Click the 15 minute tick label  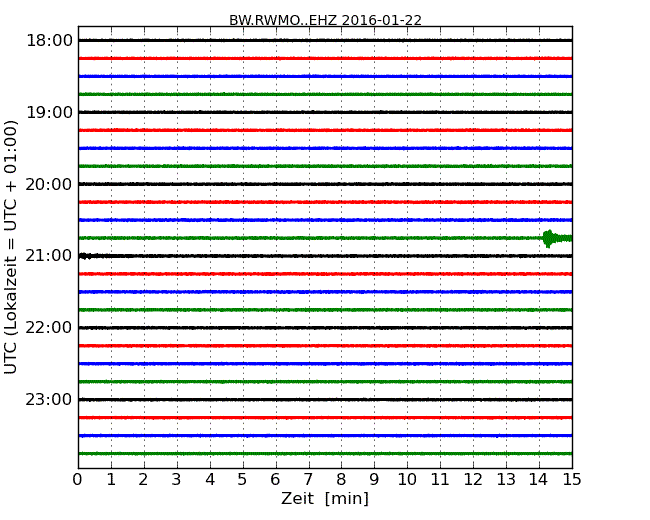pyautogui.click(x=572, y=480)
